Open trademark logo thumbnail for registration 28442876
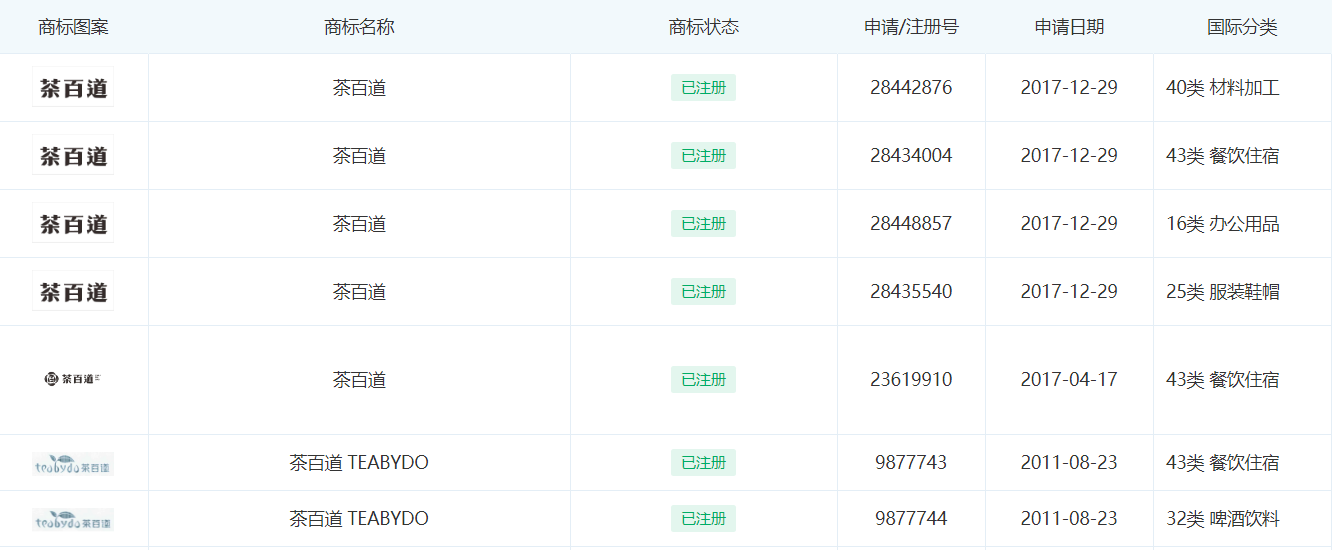This screenshot has width=1332, height=550. click(x=73, y=87)
